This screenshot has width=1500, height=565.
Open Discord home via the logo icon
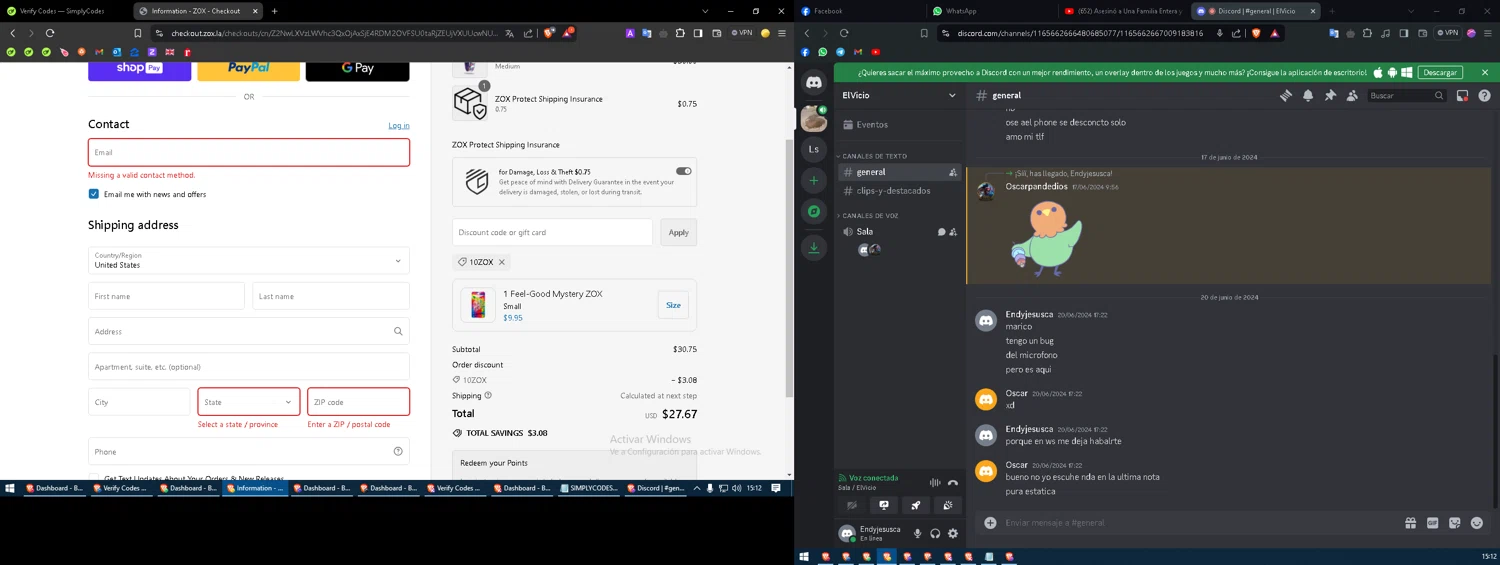pyautogui.click(x=814, y=83)
